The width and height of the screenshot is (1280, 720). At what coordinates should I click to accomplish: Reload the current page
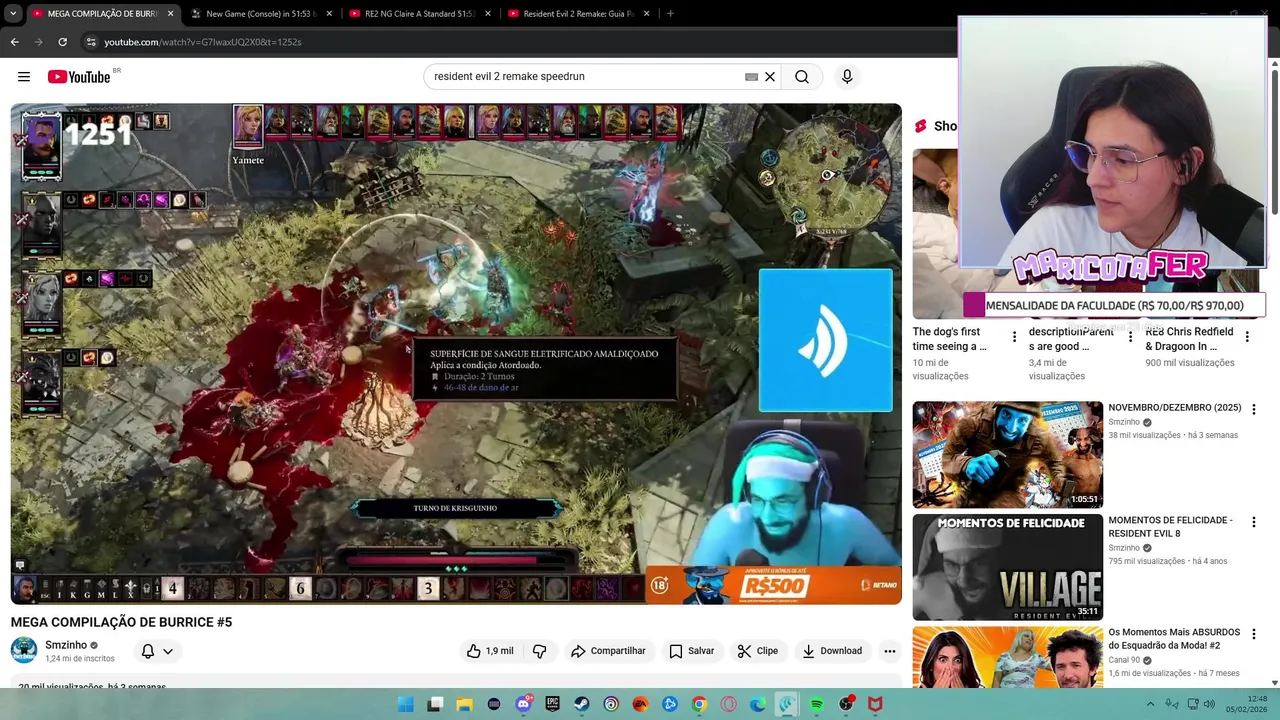pyautogui.click(x=62, y=42)
